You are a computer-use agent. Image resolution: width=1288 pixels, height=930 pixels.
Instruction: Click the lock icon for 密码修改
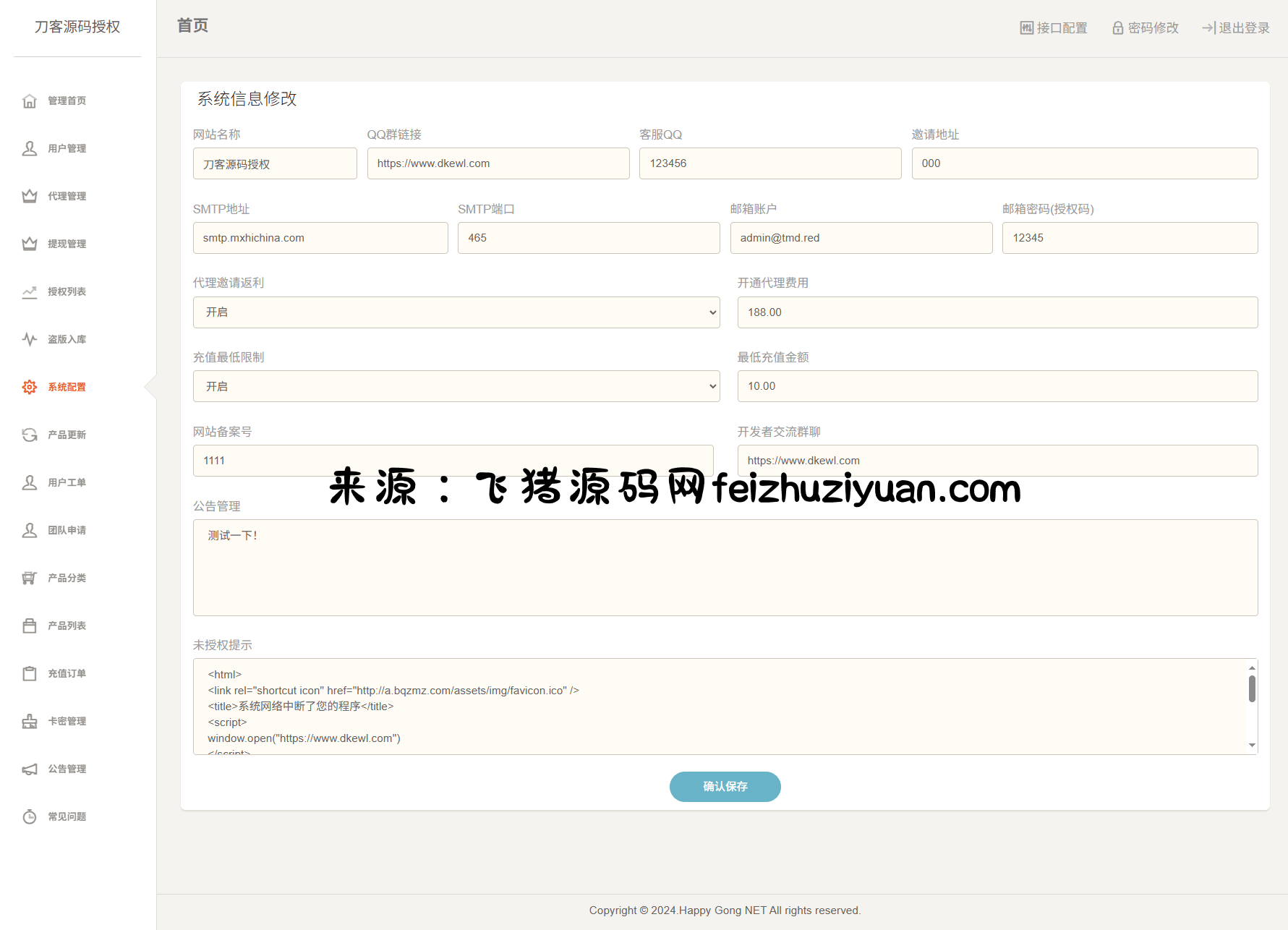(x=1118, y=28)
